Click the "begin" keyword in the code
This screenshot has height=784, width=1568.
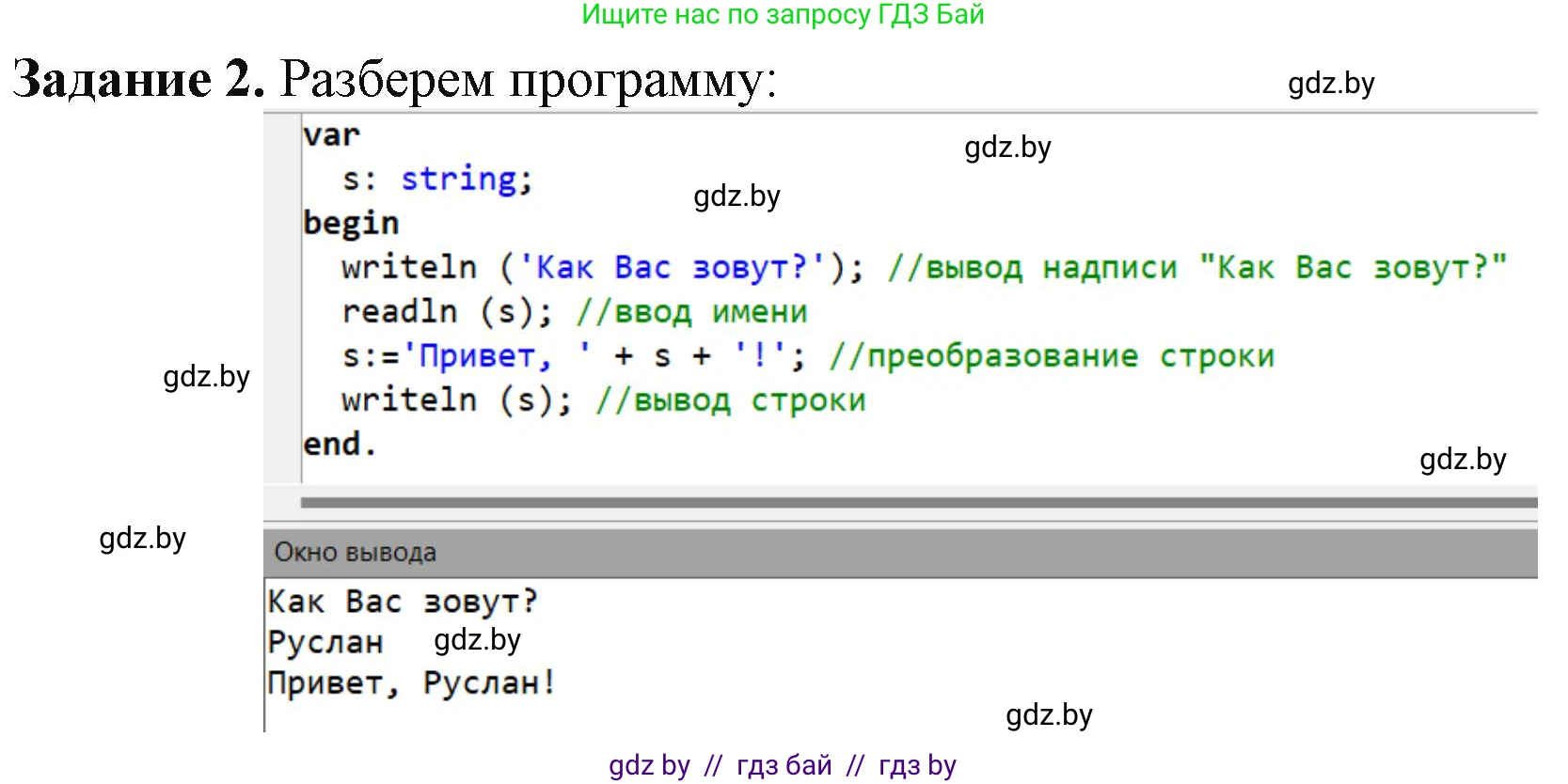point(351,224)
